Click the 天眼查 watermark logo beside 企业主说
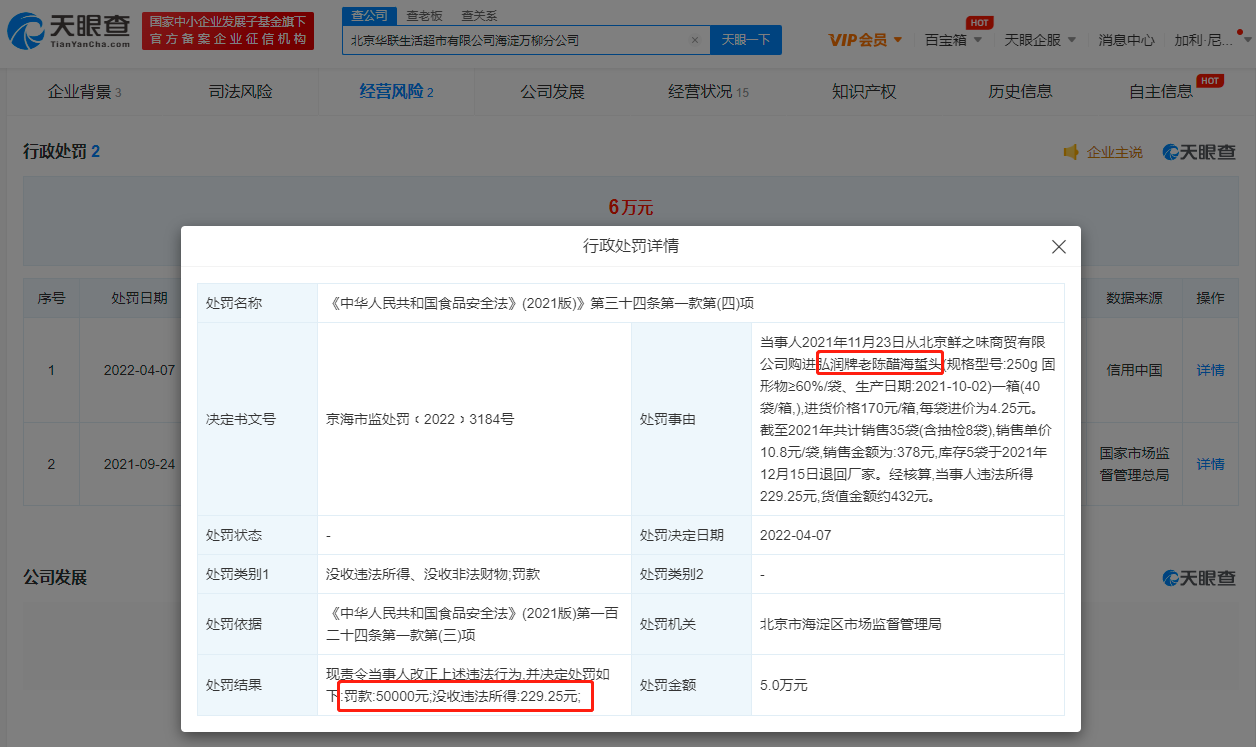 coord(1198,152)
